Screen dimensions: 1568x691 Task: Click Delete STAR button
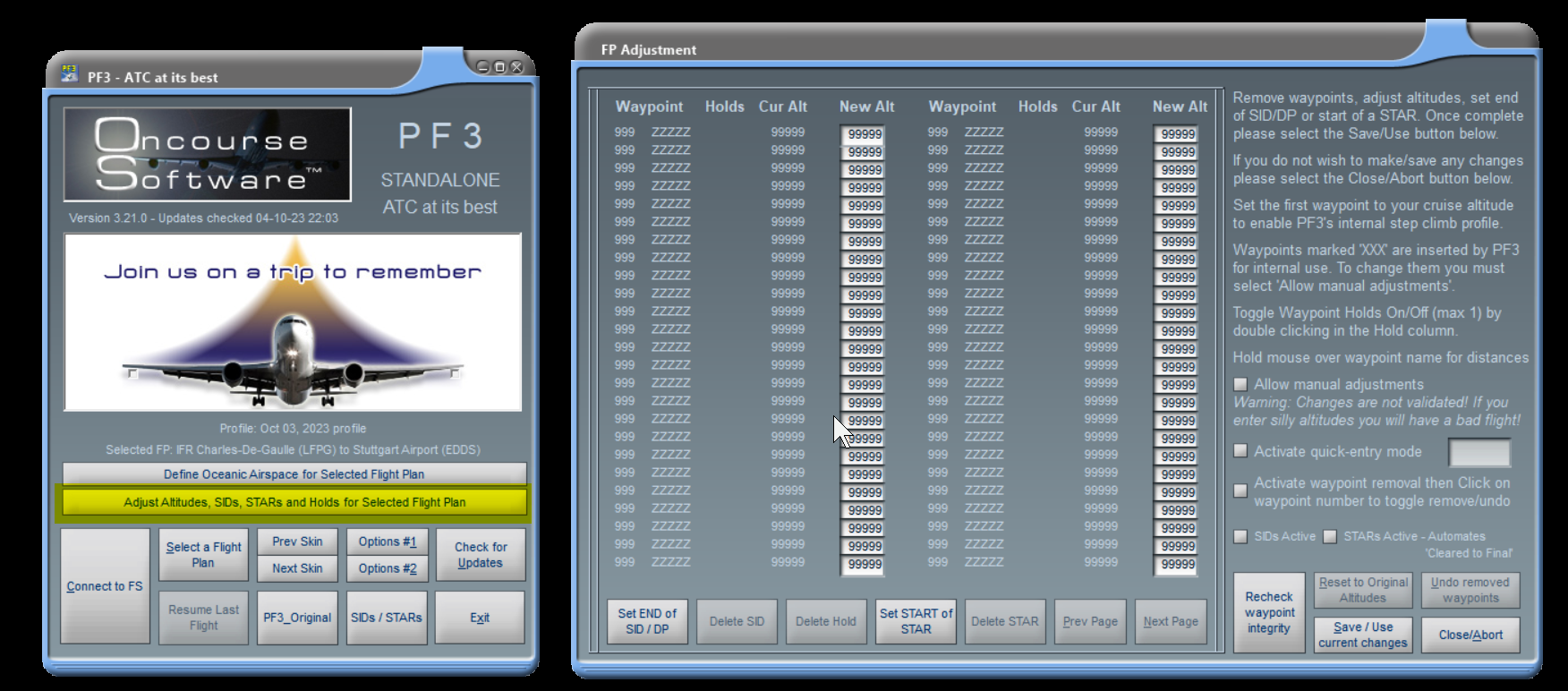coord(1005,621)
